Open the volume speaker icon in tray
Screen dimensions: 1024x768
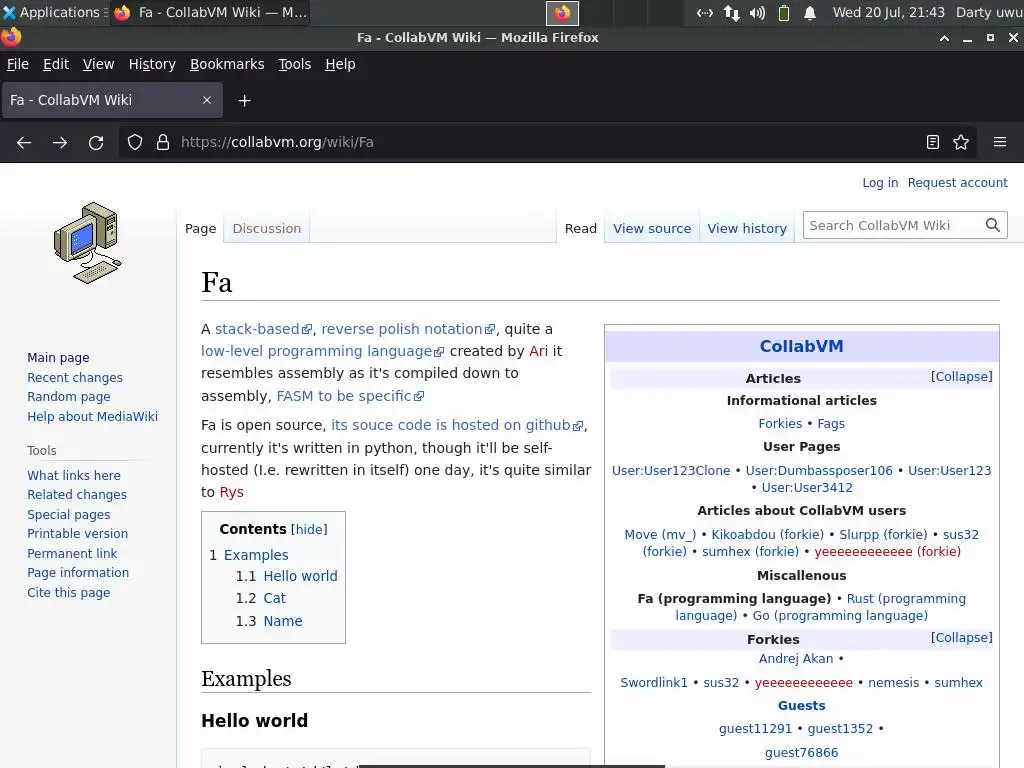pyautogui.click(x=757, y=12)
